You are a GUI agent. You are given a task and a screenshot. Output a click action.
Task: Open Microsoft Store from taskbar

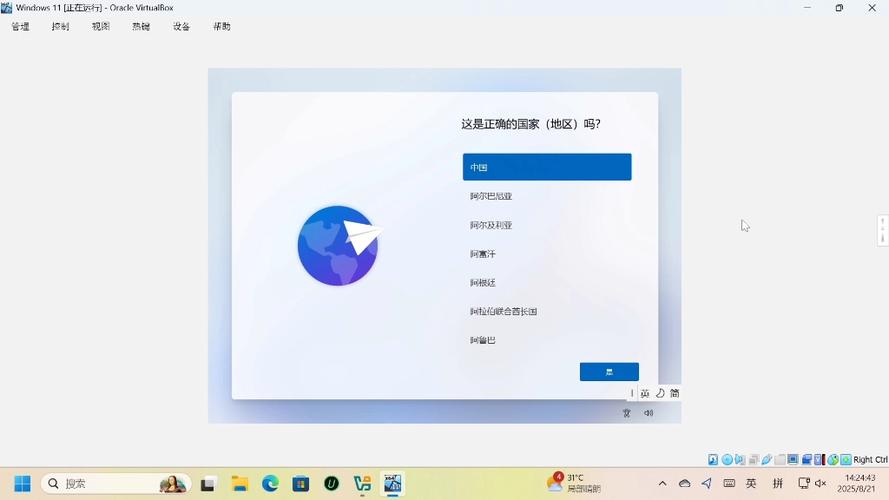pos(300,484)
